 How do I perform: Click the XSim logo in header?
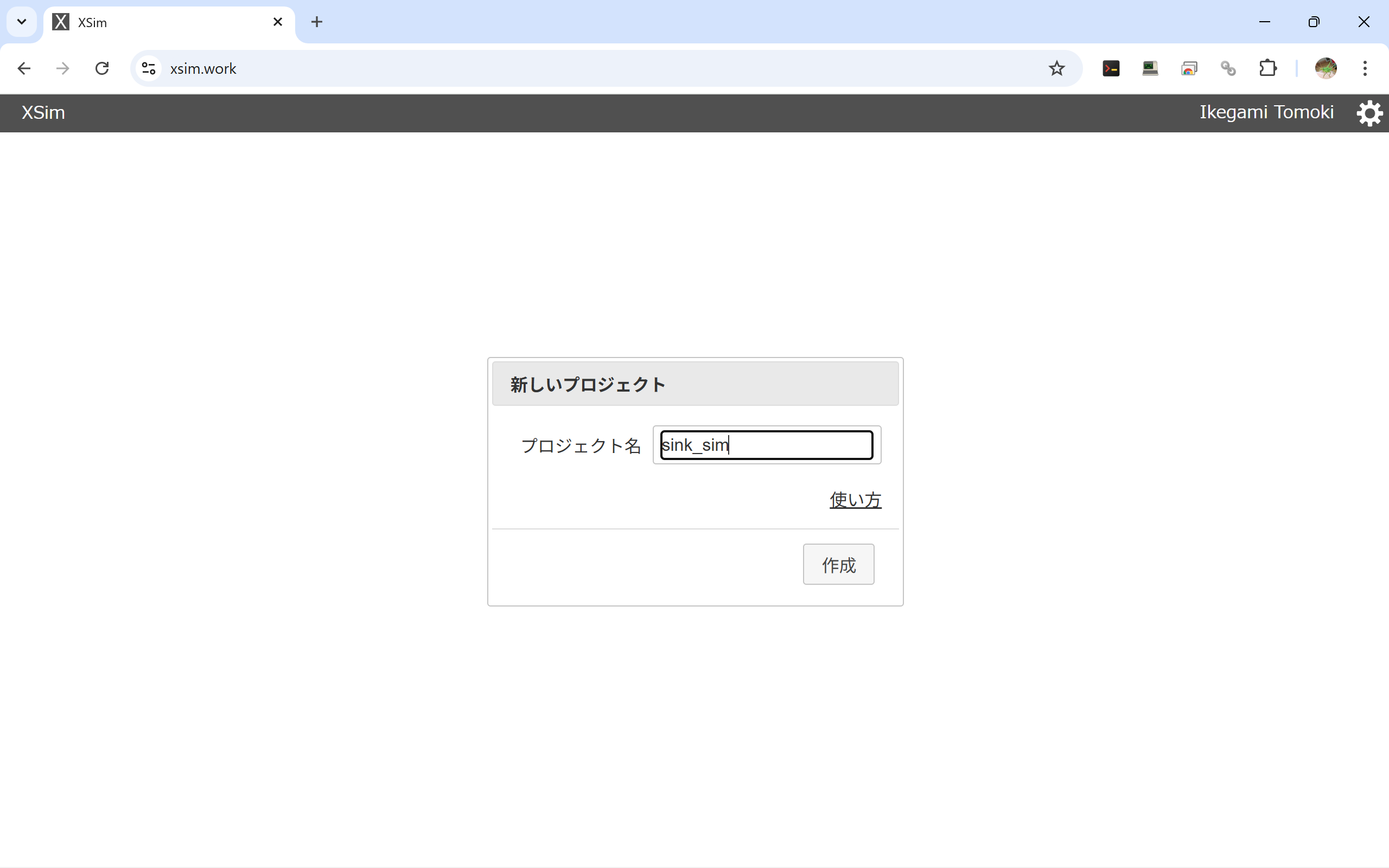tap(43, 112)
